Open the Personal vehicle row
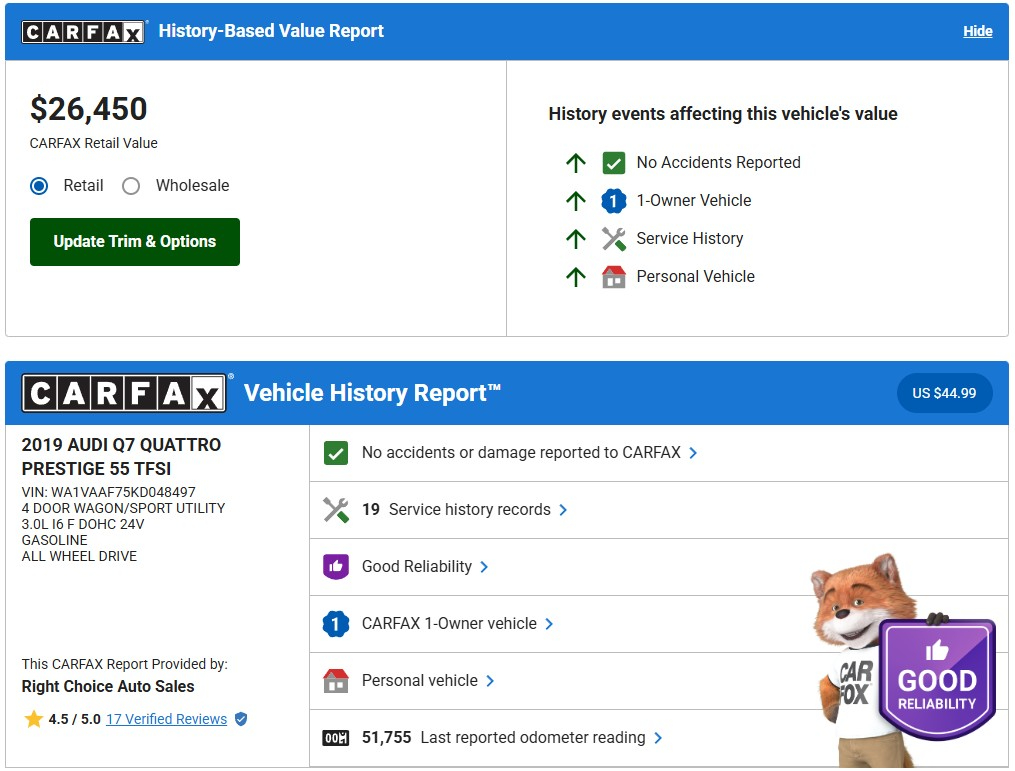 coord(420,681)
